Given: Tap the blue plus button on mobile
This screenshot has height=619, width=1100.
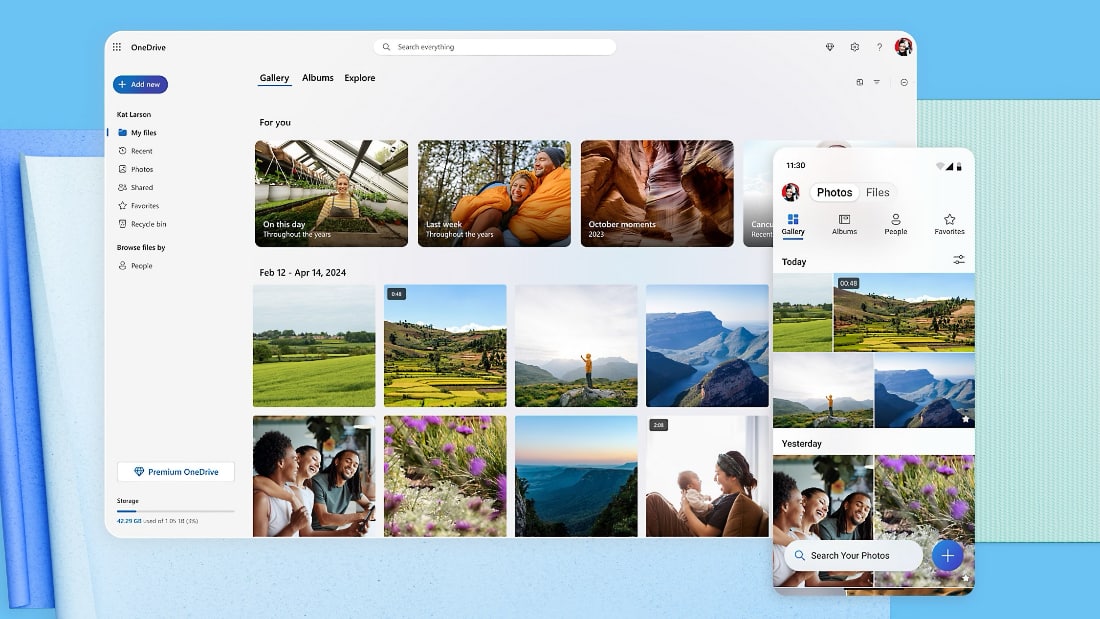Looking at the screenshot, I should pyautogui.click(x=947, y=555).
